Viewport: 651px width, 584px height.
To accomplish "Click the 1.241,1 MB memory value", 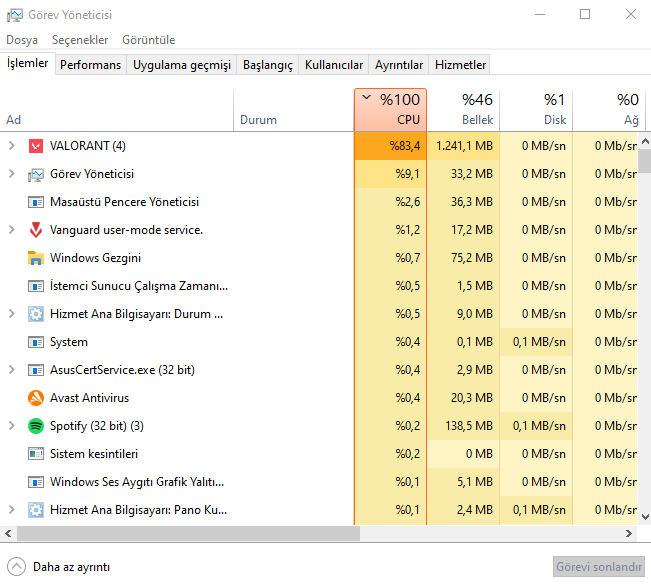I will 464,146.
